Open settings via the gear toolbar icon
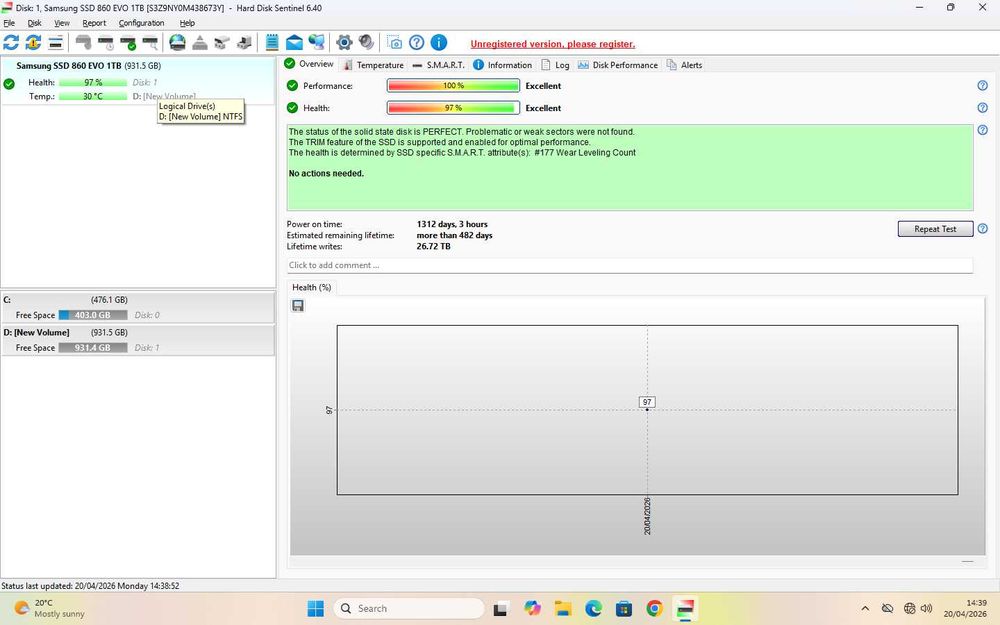The image size is (1000, 625). [x=344, y=43]
